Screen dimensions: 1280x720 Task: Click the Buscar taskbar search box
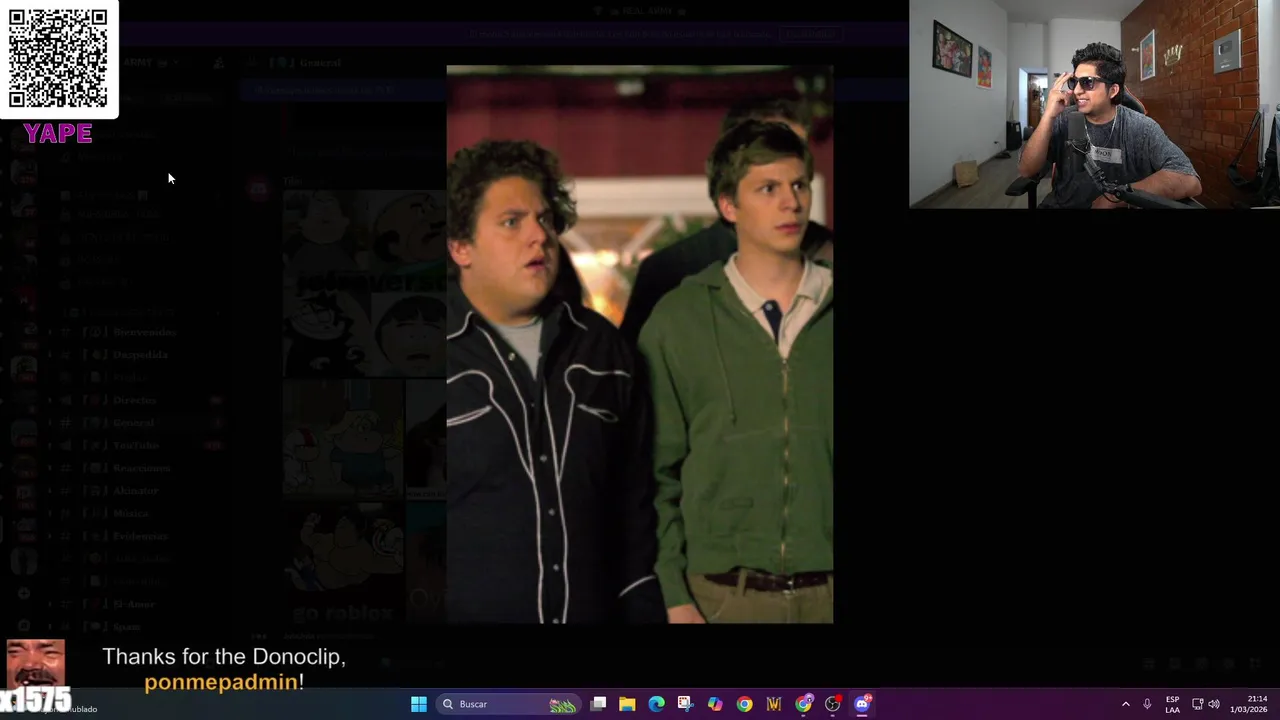pos(509,704)
